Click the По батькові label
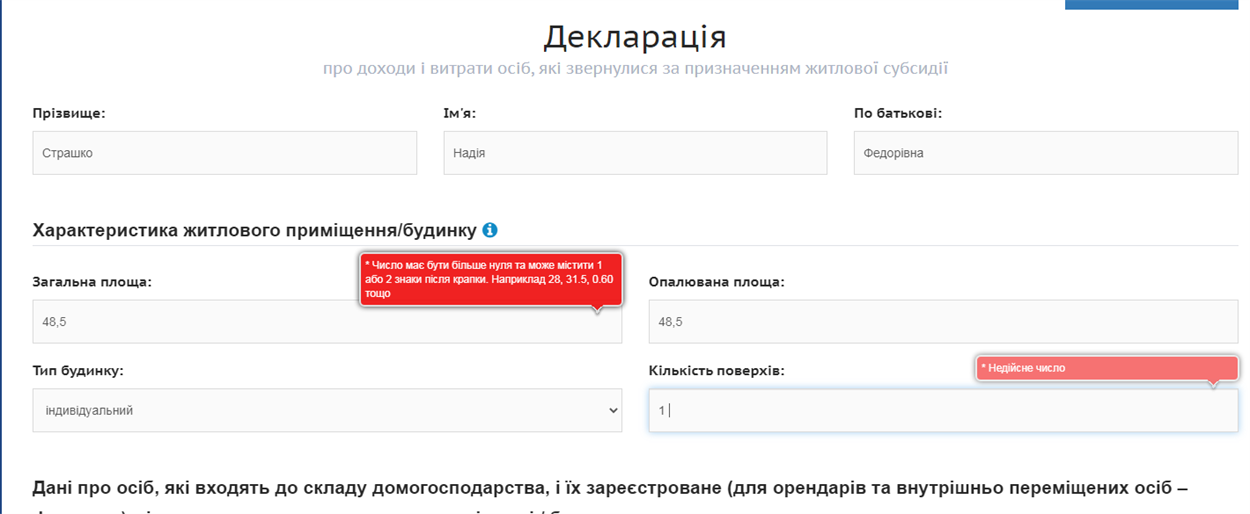 (x=898, y=113)
